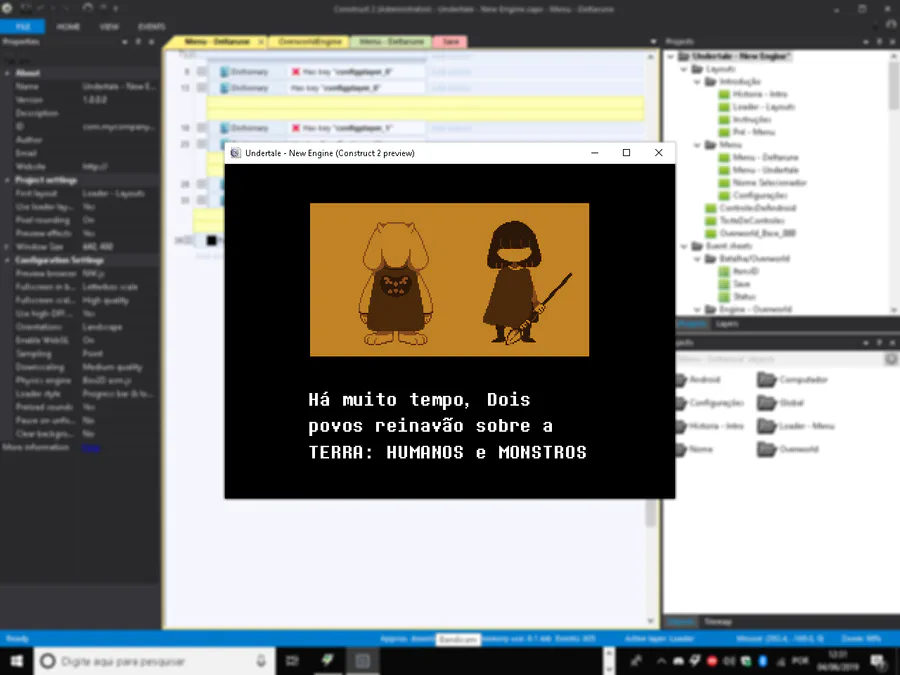Switch to the Layers tab below Projects
This screenshot has width=900, height=675.
(726, 324)
